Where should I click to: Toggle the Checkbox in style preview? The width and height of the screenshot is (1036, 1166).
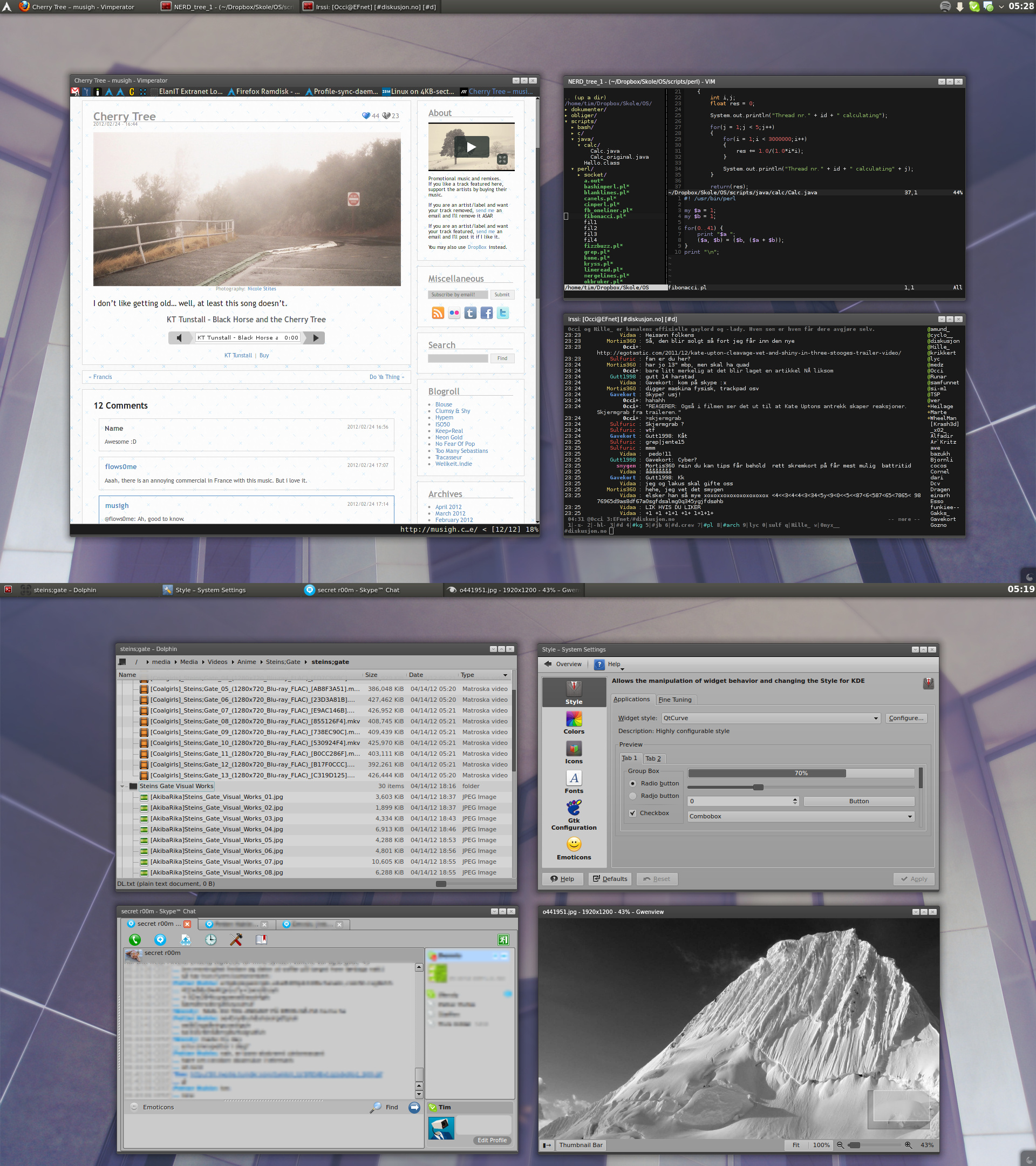coord(632,813)
